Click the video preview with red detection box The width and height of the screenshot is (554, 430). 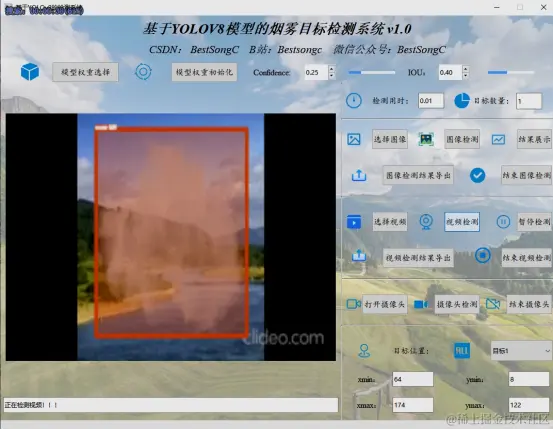coord(171,237)
